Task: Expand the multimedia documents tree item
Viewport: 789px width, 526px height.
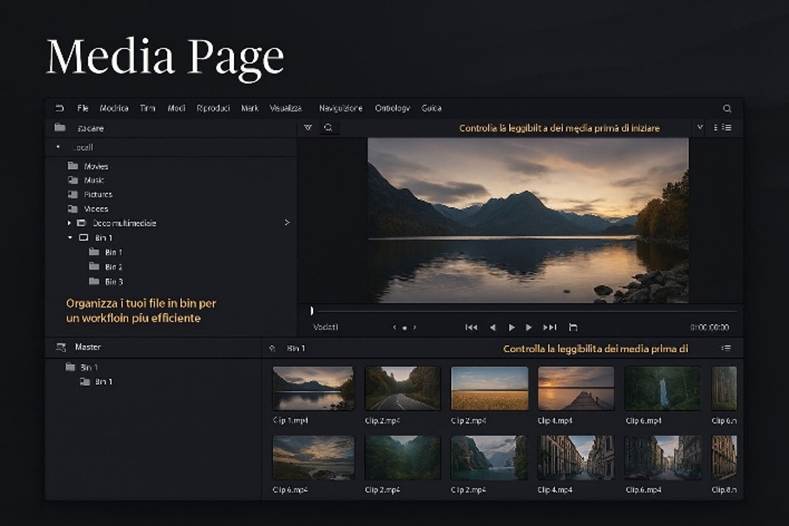Action: pyautogui.click(x=70, y=223)
